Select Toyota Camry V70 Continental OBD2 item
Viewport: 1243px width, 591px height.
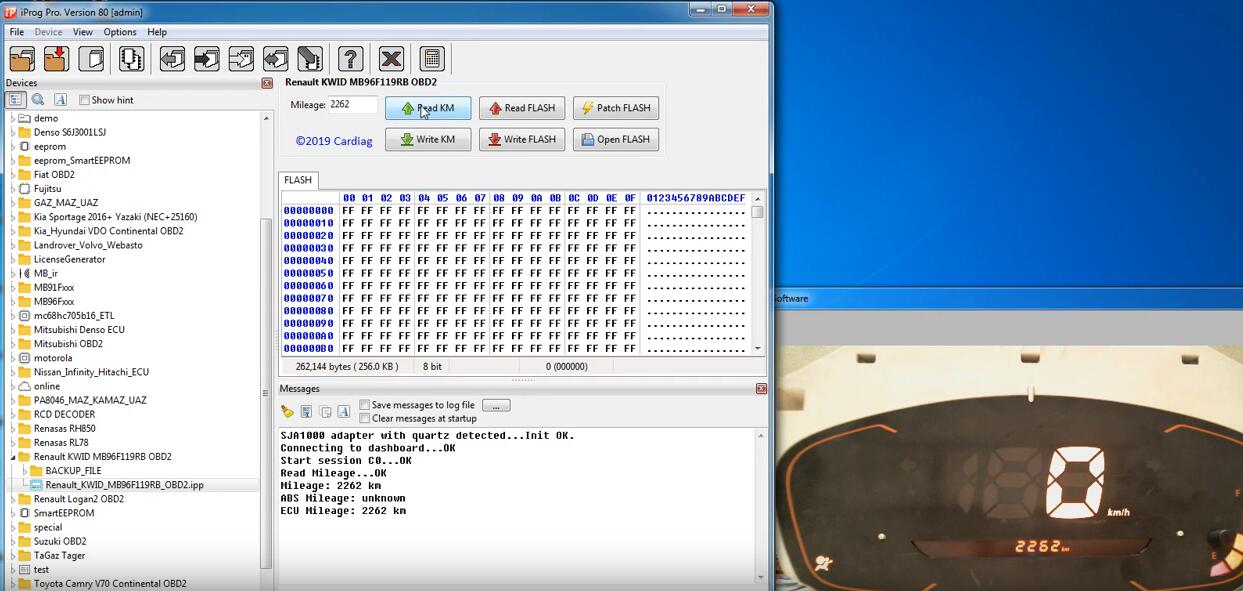(x=110, y=584)
